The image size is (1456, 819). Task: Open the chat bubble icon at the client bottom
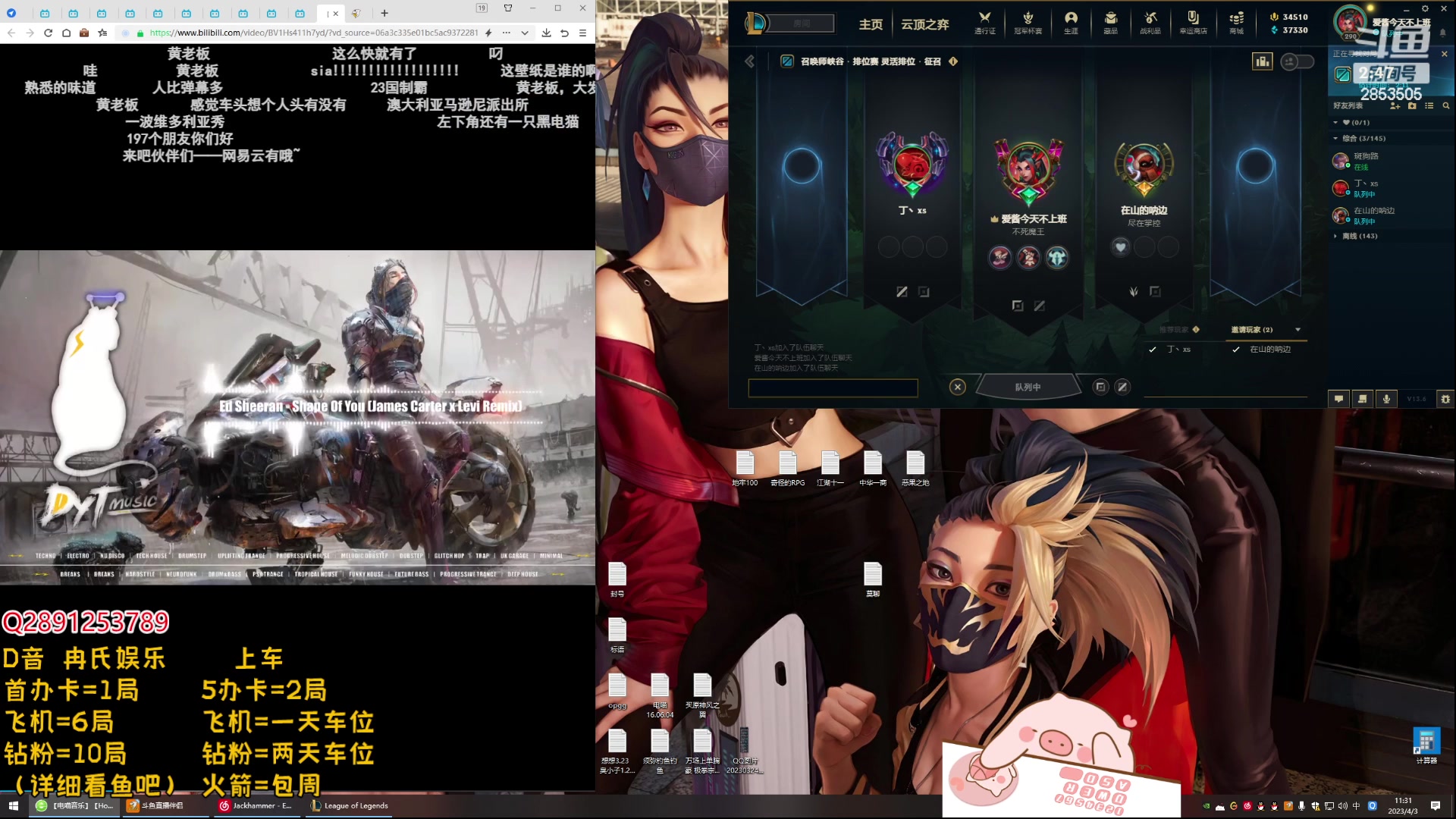(x=1338, y=399)
